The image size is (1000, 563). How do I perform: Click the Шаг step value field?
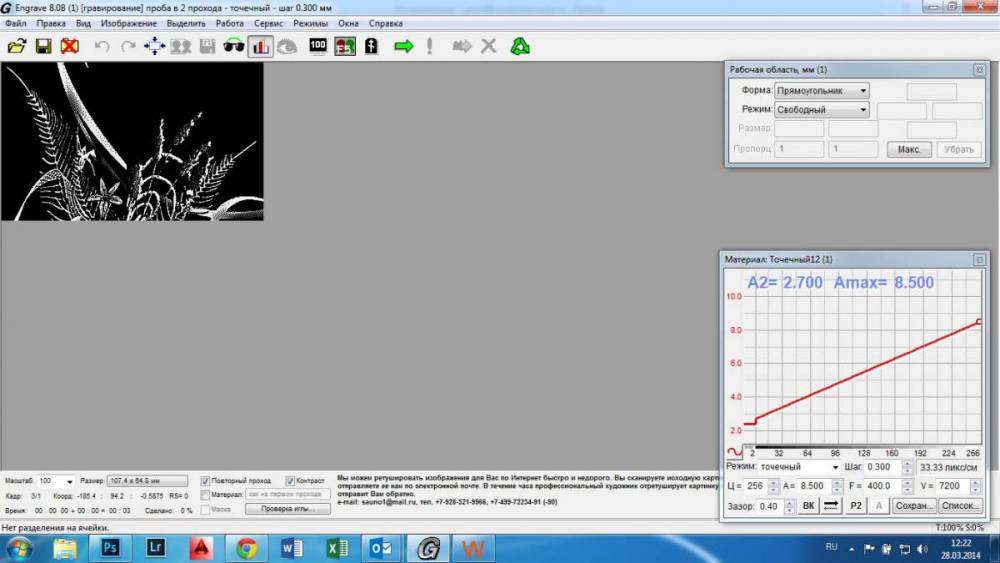[881, 467]
